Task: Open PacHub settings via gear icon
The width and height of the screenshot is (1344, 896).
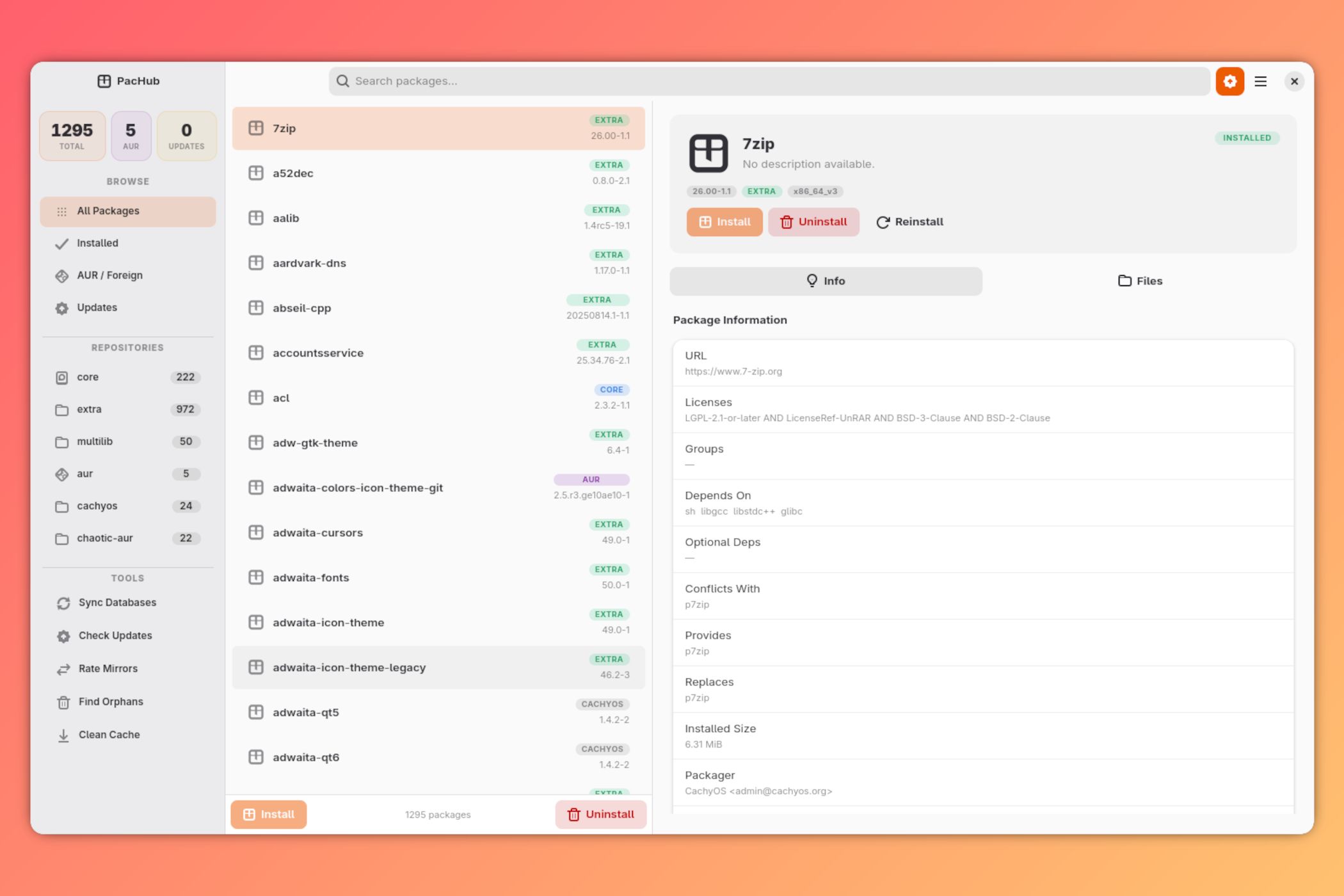Action: pos(1229,81)
